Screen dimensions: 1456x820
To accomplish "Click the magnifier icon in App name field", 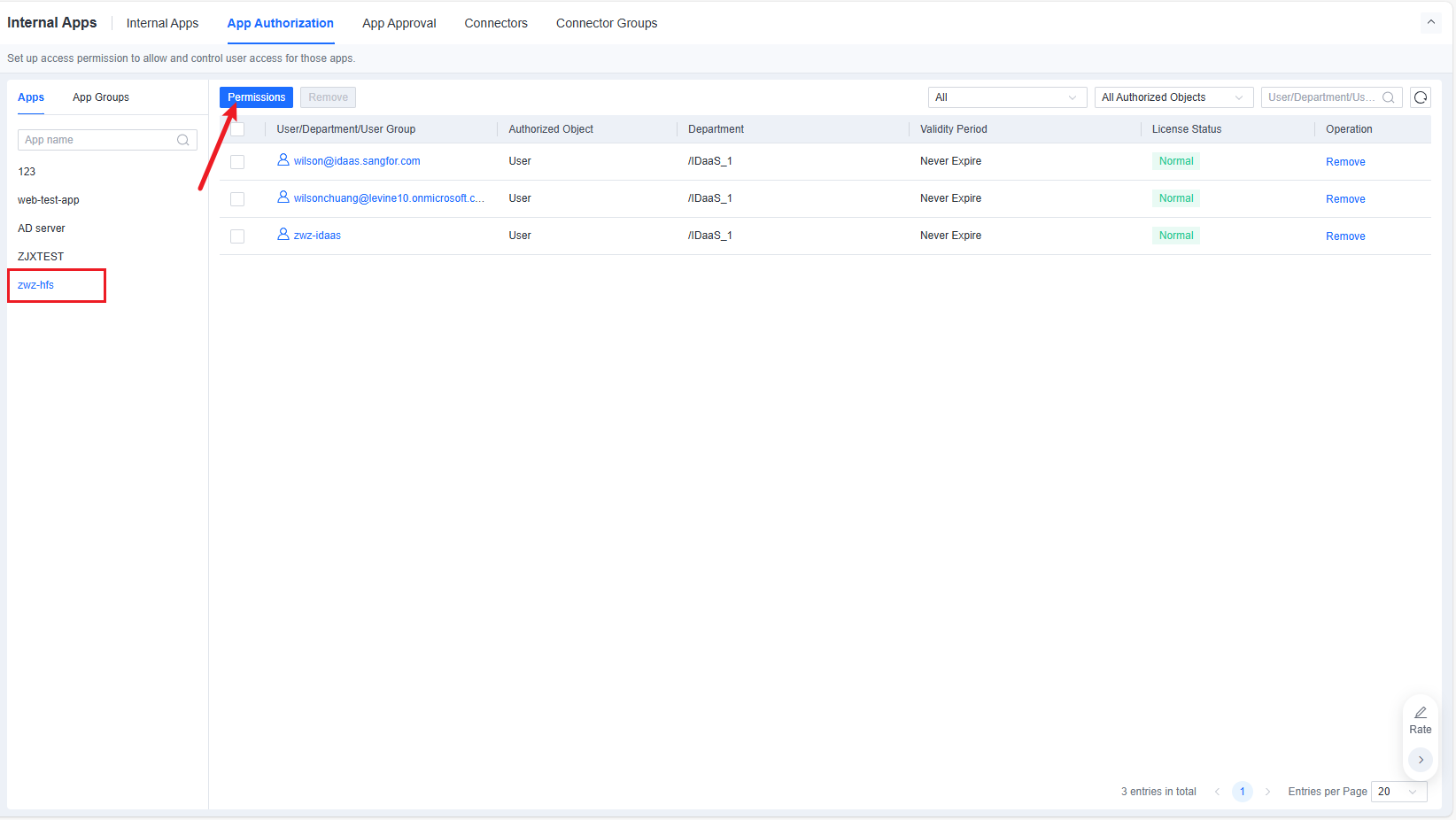I will [x=183, y=140].
